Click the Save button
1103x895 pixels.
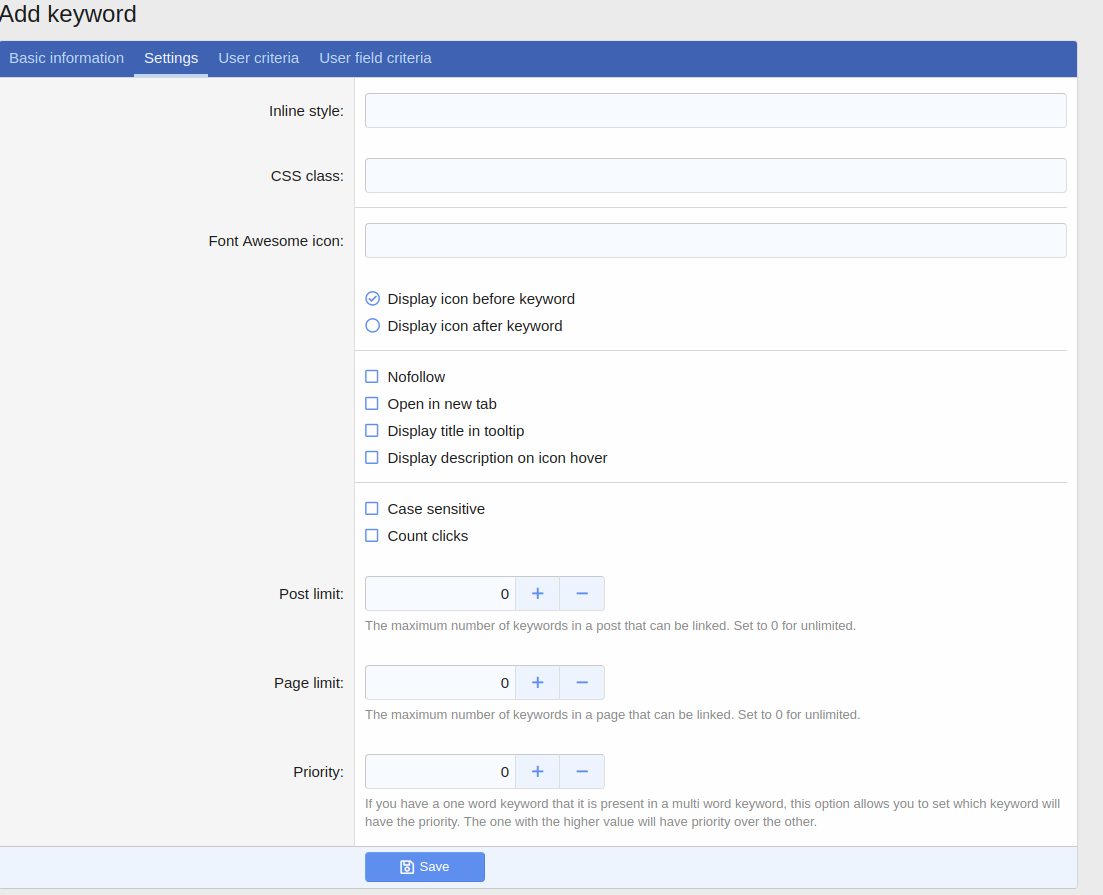click(424, 867)
